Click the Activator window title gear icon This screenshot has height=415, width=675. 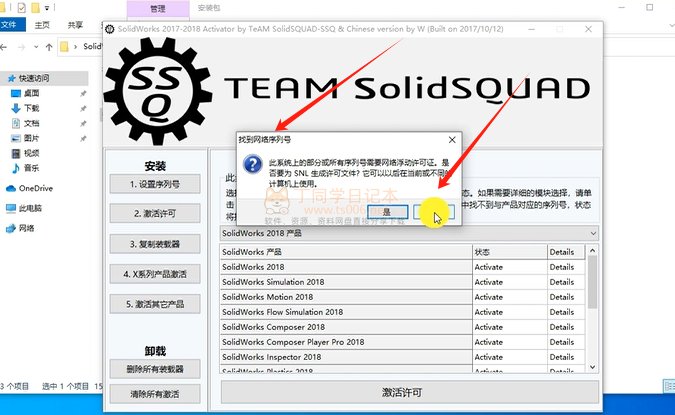(x=110, y=29)
